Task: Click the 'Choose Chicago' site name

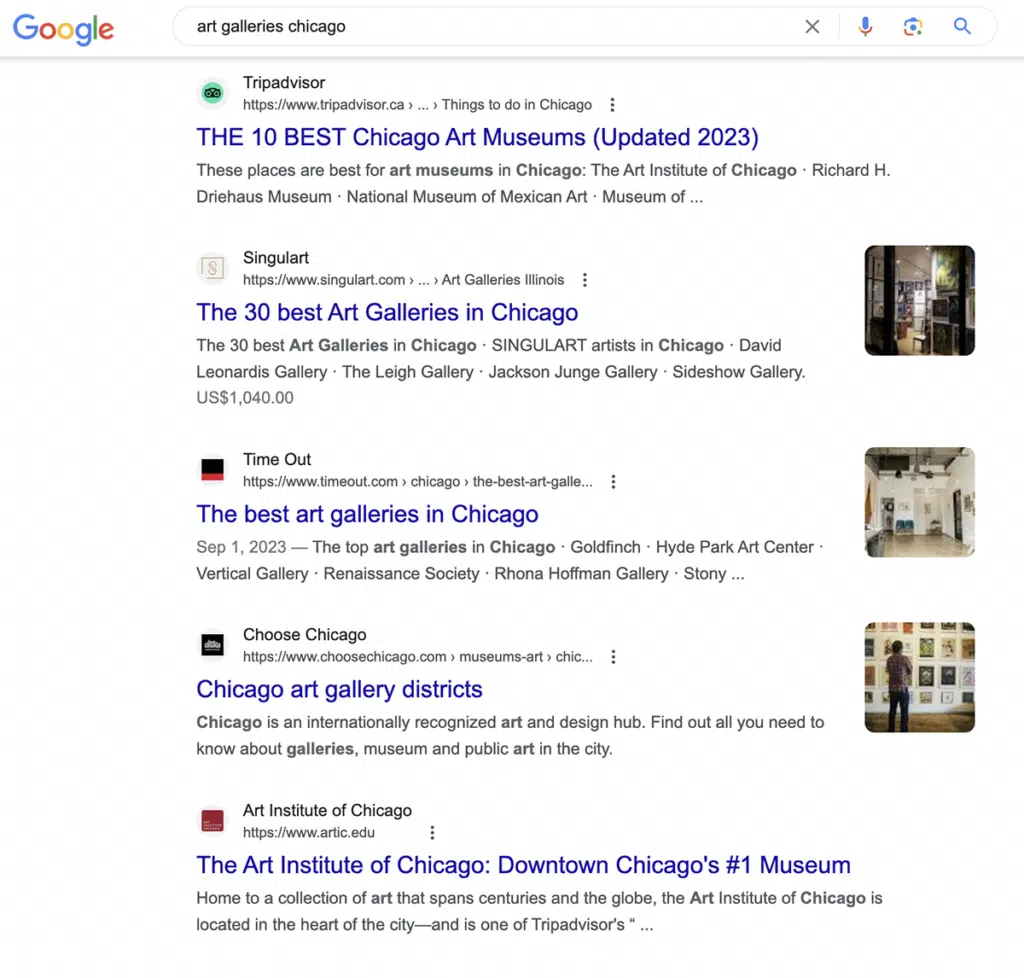Action: [x=304, y=635]
